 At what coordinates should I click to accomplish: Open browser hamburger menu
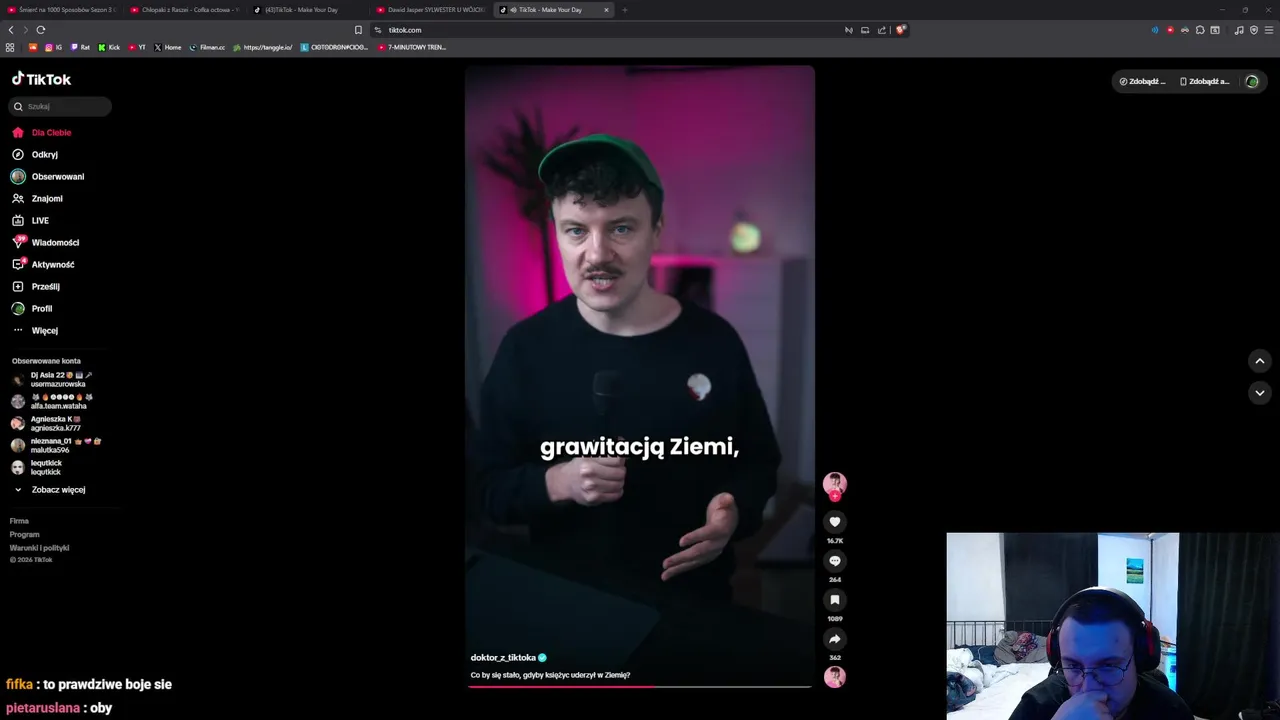1270,30
